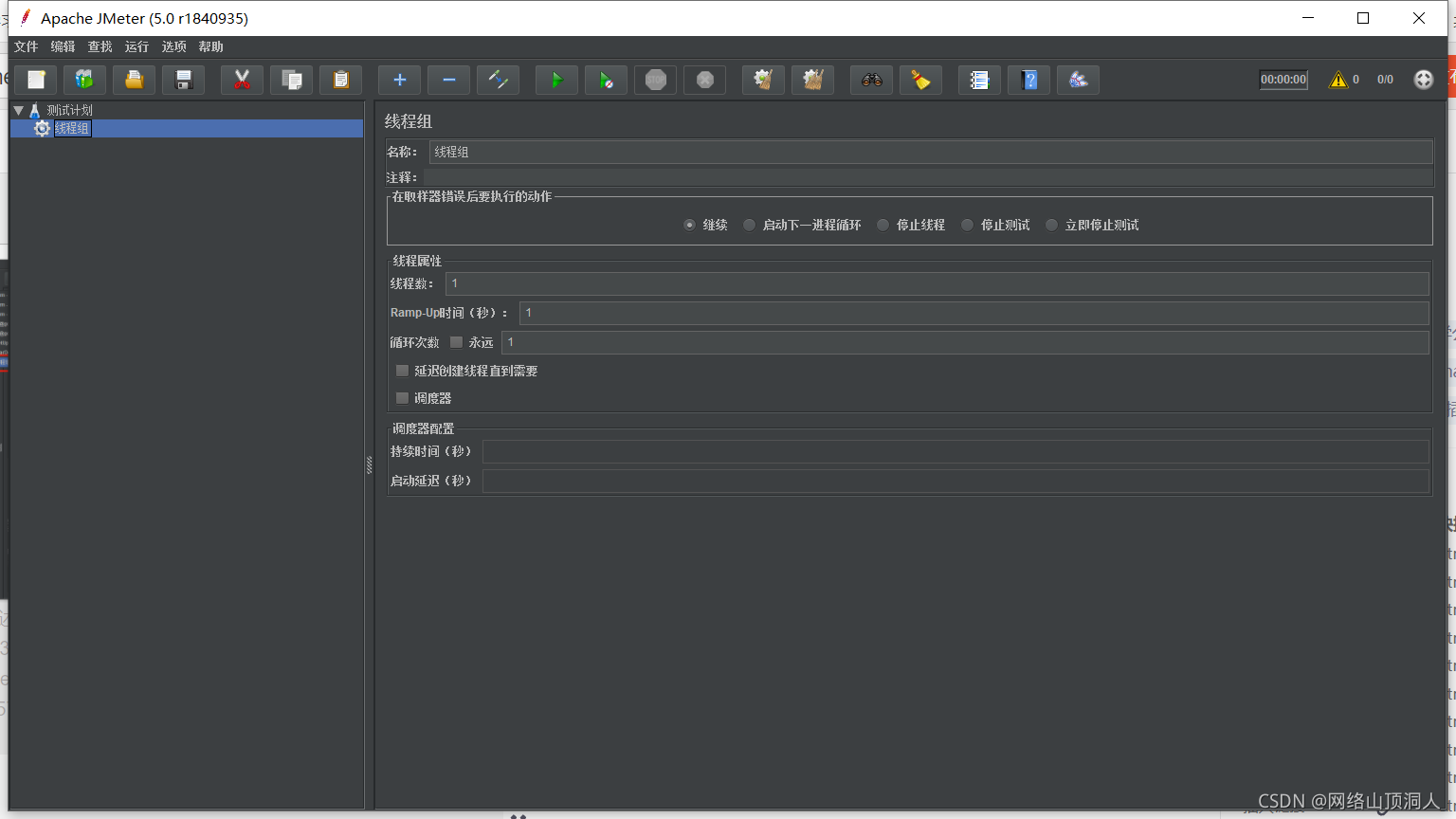Click the JMeter feather title bar icon
This screenshot has width=1456, height=819.
pyautogui.click(x=25, y=17)
